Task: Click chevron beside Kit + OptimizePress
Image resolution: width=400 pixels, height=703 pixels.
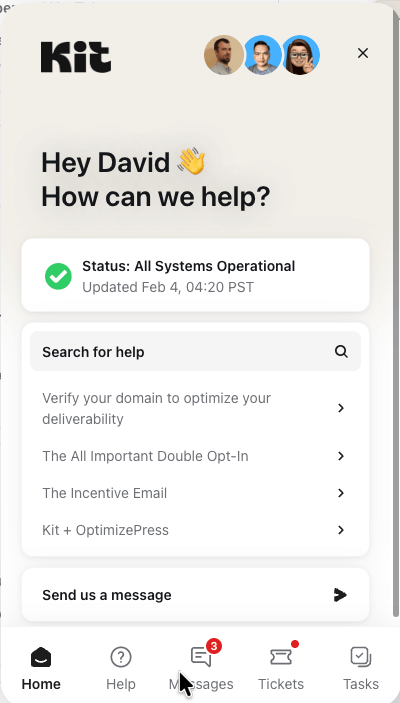Action: click(x=341, y=530)
